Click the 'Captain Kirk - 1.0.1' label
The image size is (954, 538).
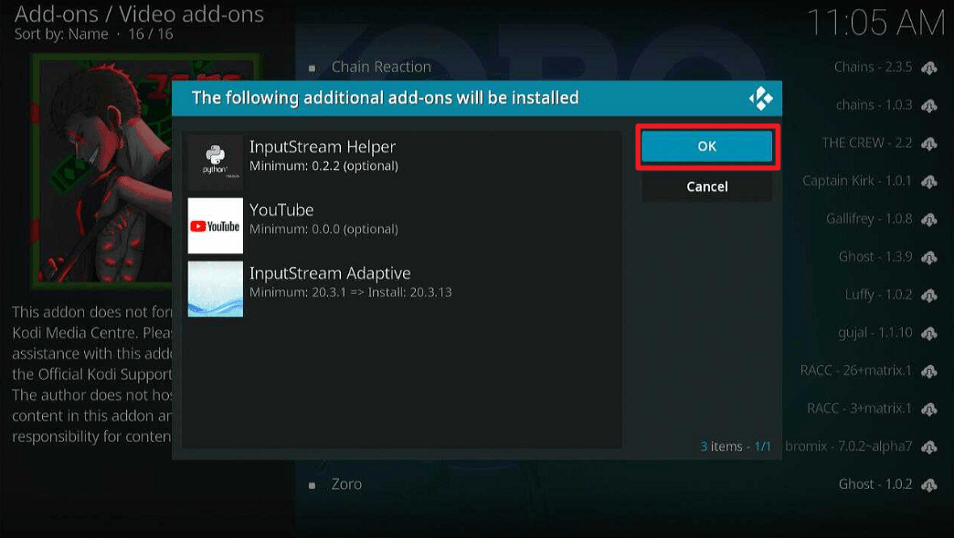coord(857,181)
